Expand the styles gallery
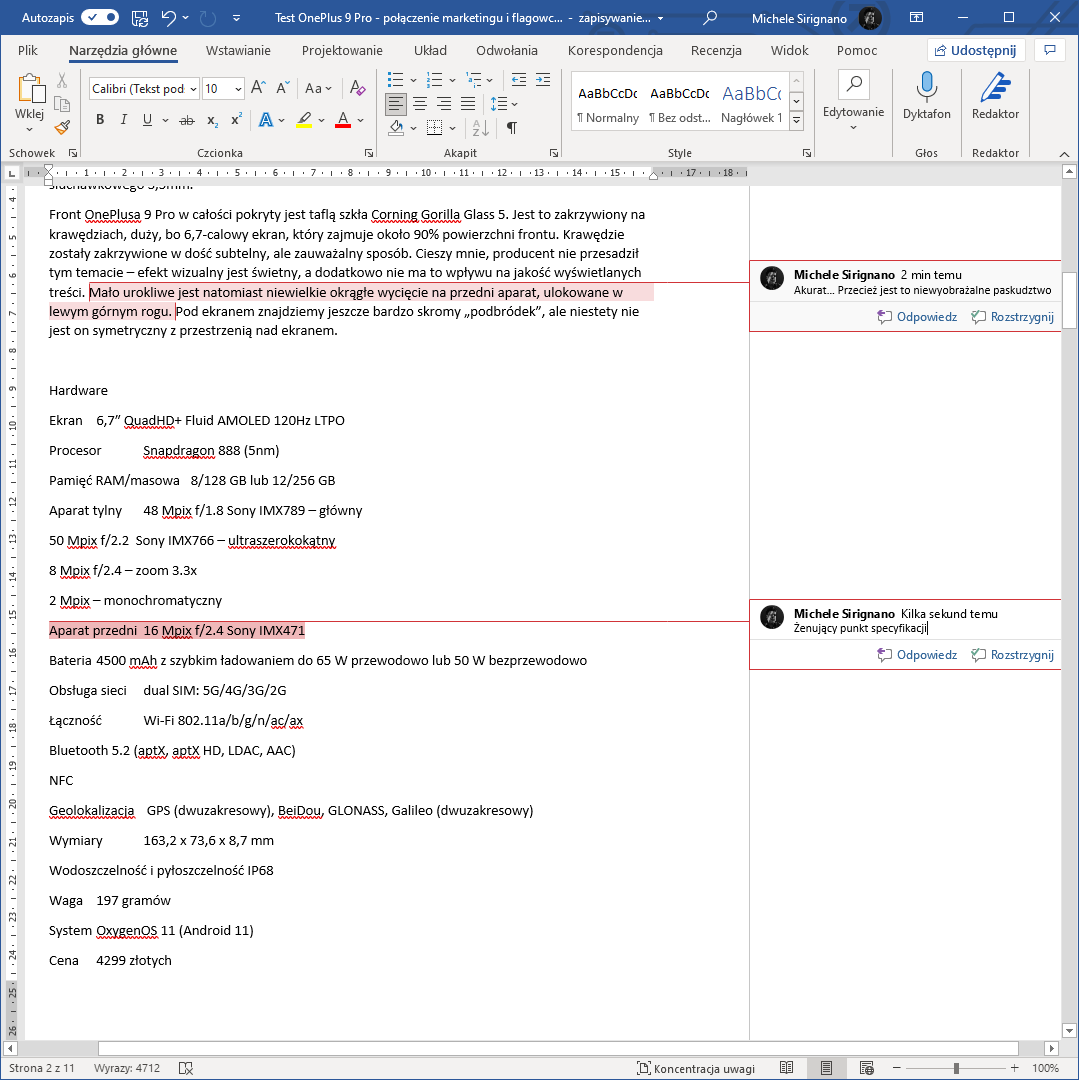Viewport: 1079px width, 1080px height. [x=797, y=121]
